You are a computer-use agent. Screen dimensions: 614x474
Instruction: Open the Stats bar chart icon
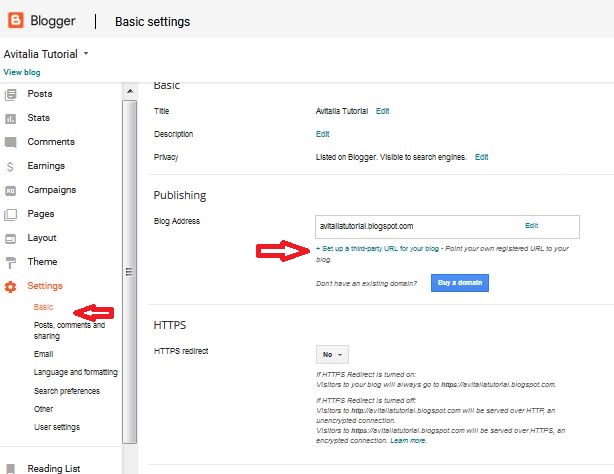click(x=11, y=118)
